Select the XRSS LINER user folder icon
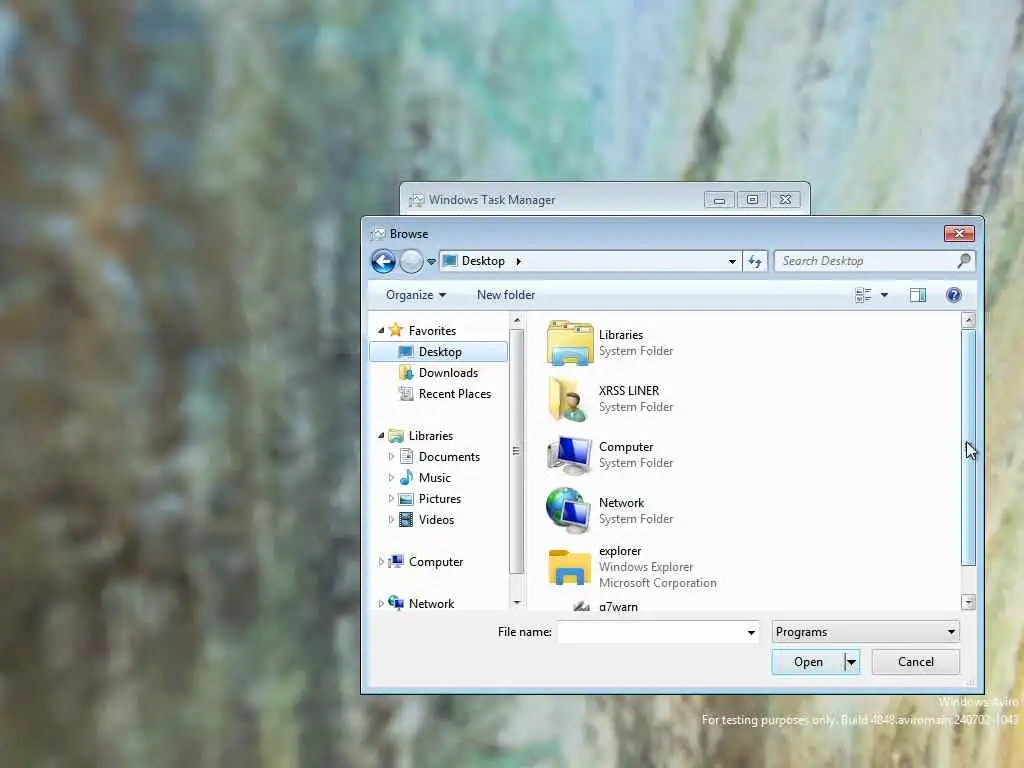 [567, 398]
